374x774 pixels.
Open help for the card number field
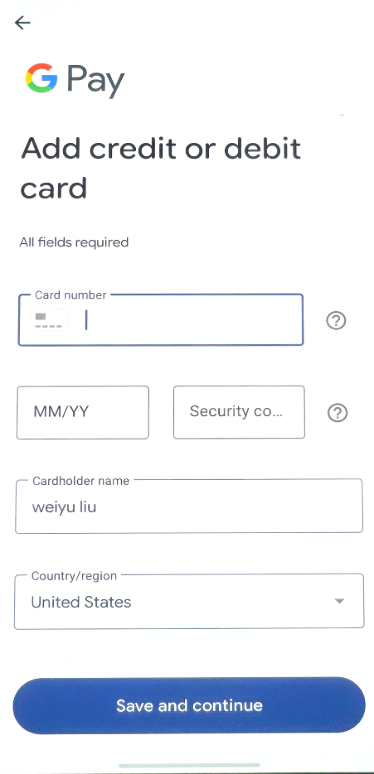tap(336, 321)
